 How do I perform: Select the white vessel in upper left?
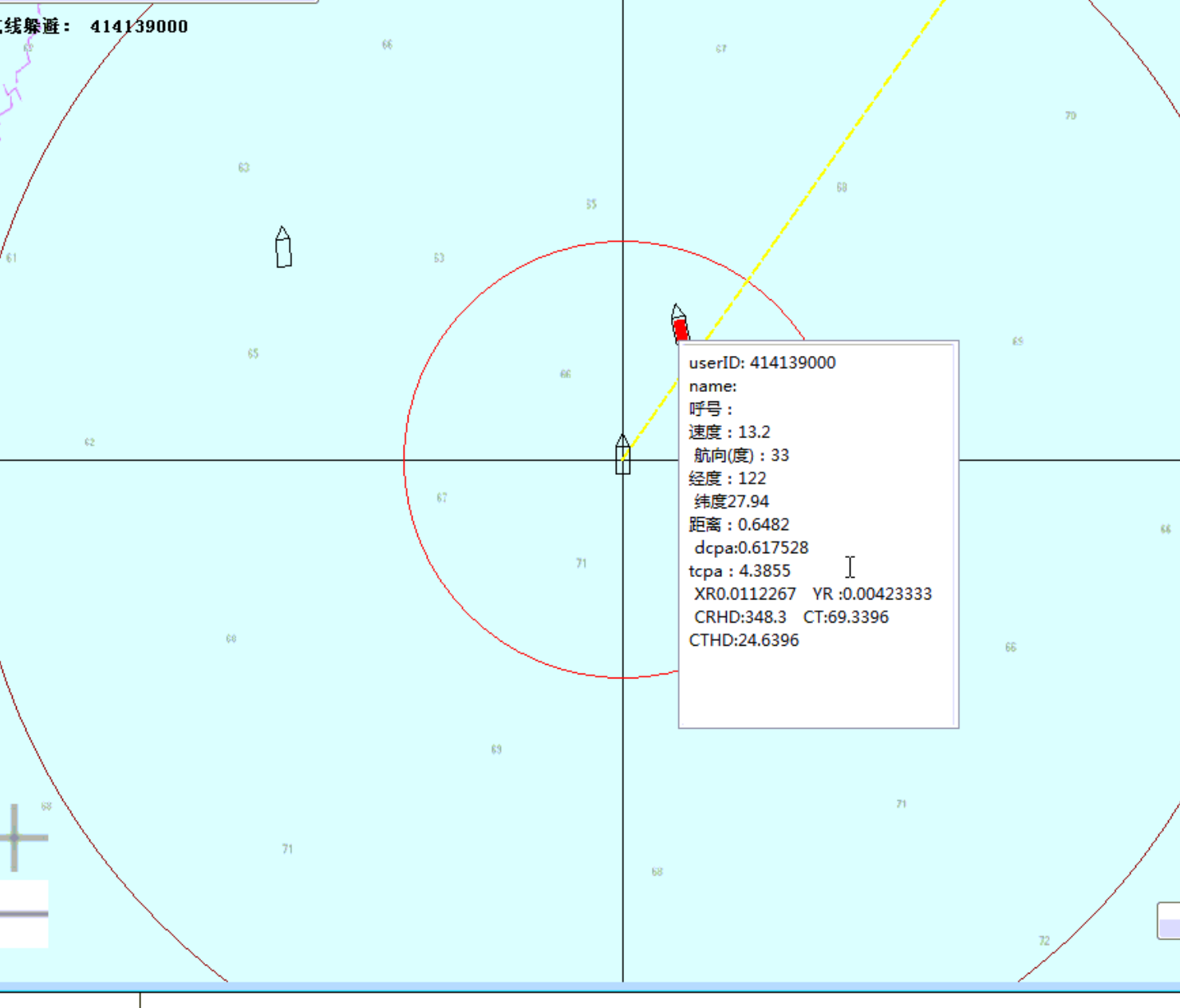click(283, 248)
